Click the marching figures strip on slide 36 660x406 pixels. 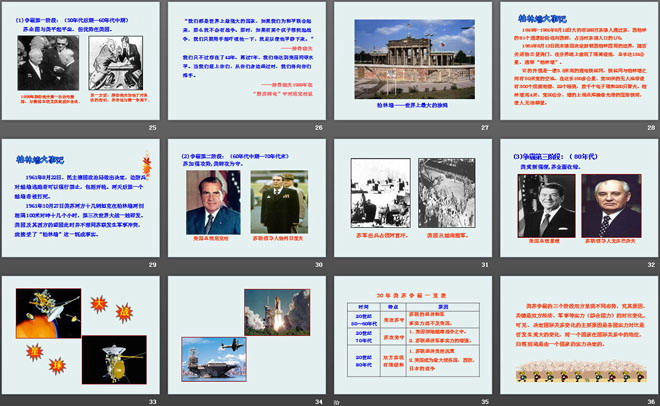581,372
